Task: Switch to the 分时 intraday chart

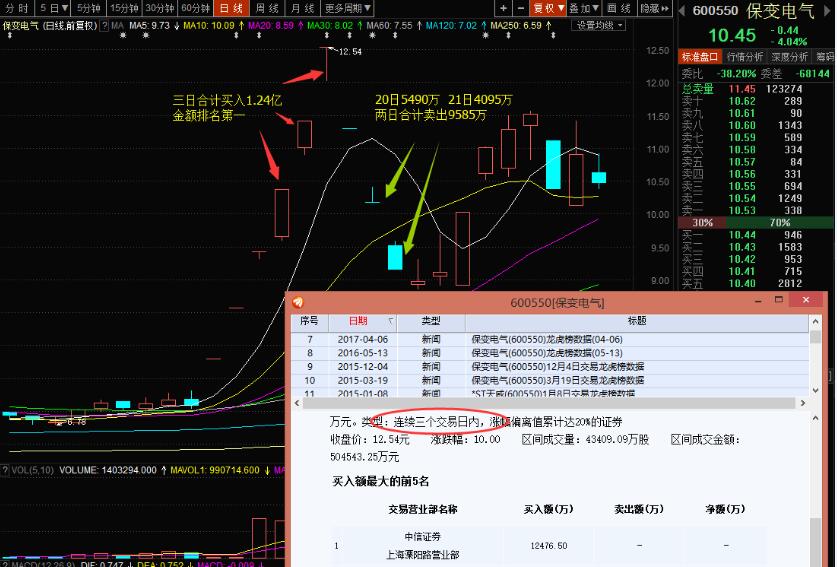Action: (x=17, y=8)
